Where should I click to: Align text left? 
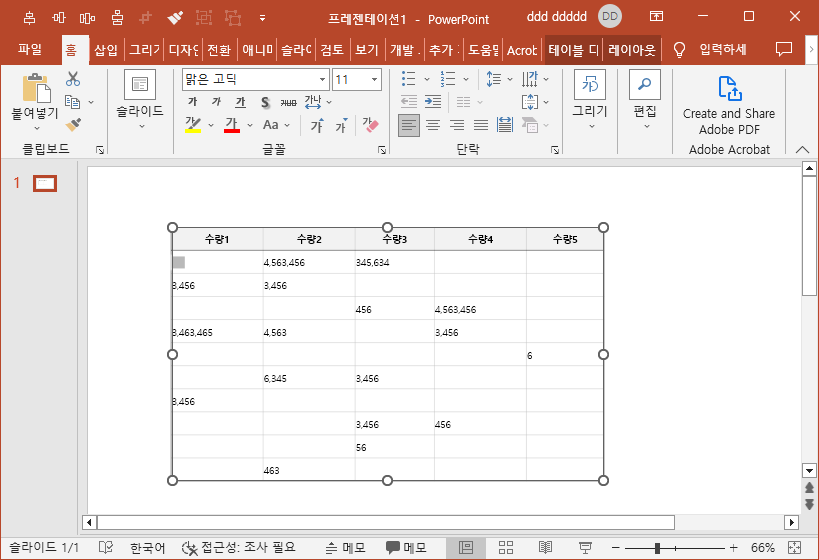click(409, 125)
